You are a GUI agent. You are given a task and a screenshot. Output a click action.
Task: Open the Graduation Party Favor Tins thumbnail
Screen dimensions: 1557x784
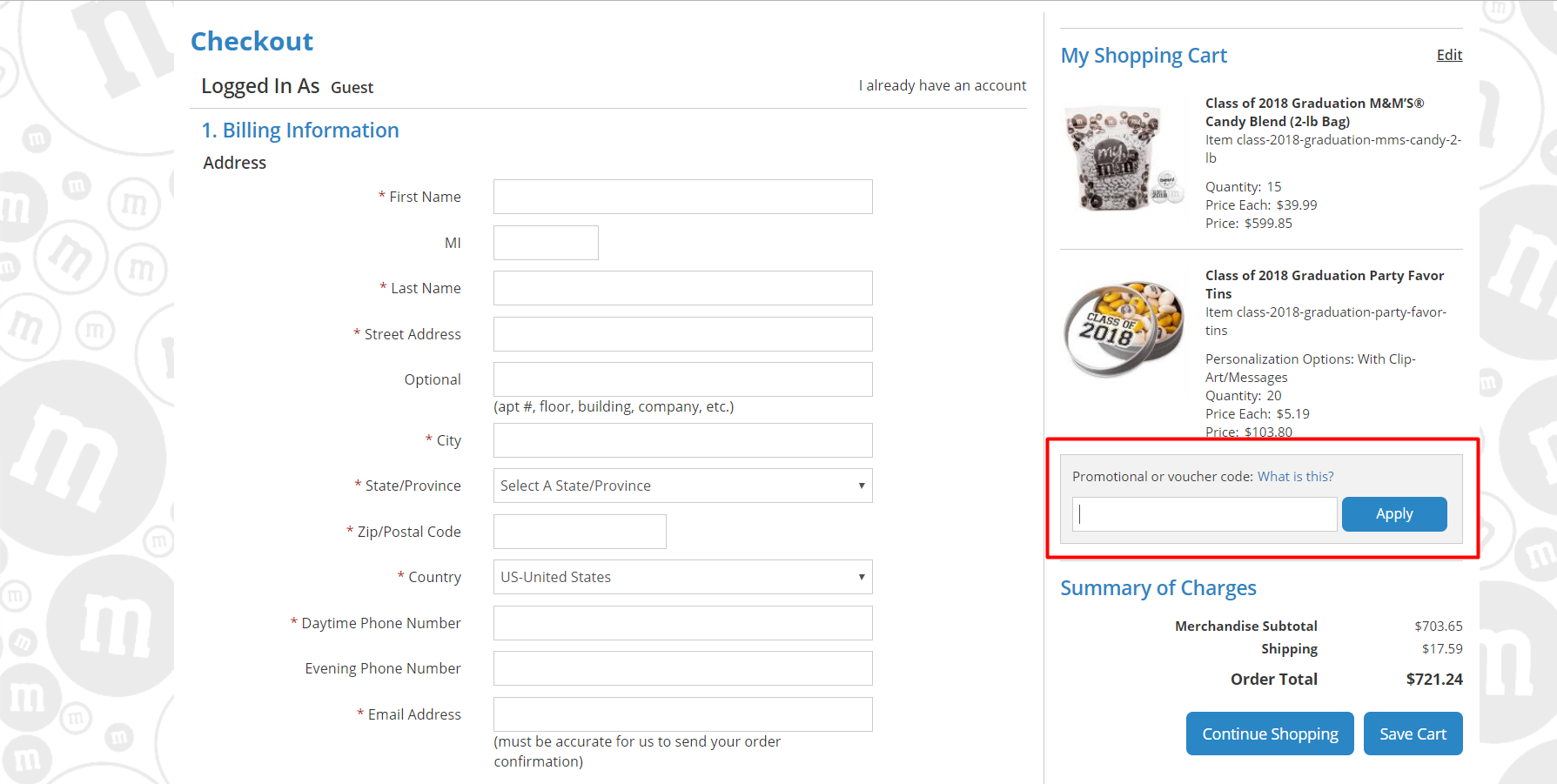pyautogui.click(x=1124, y=329)
